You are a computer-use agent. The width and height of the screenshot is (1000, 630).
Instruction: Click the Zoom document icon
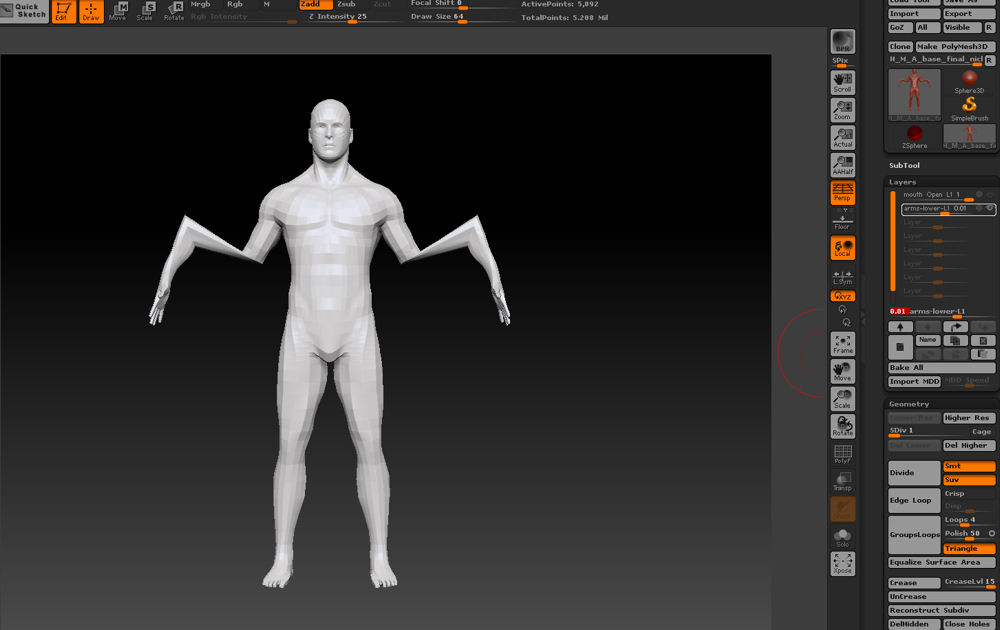click(x=842, y=110)
